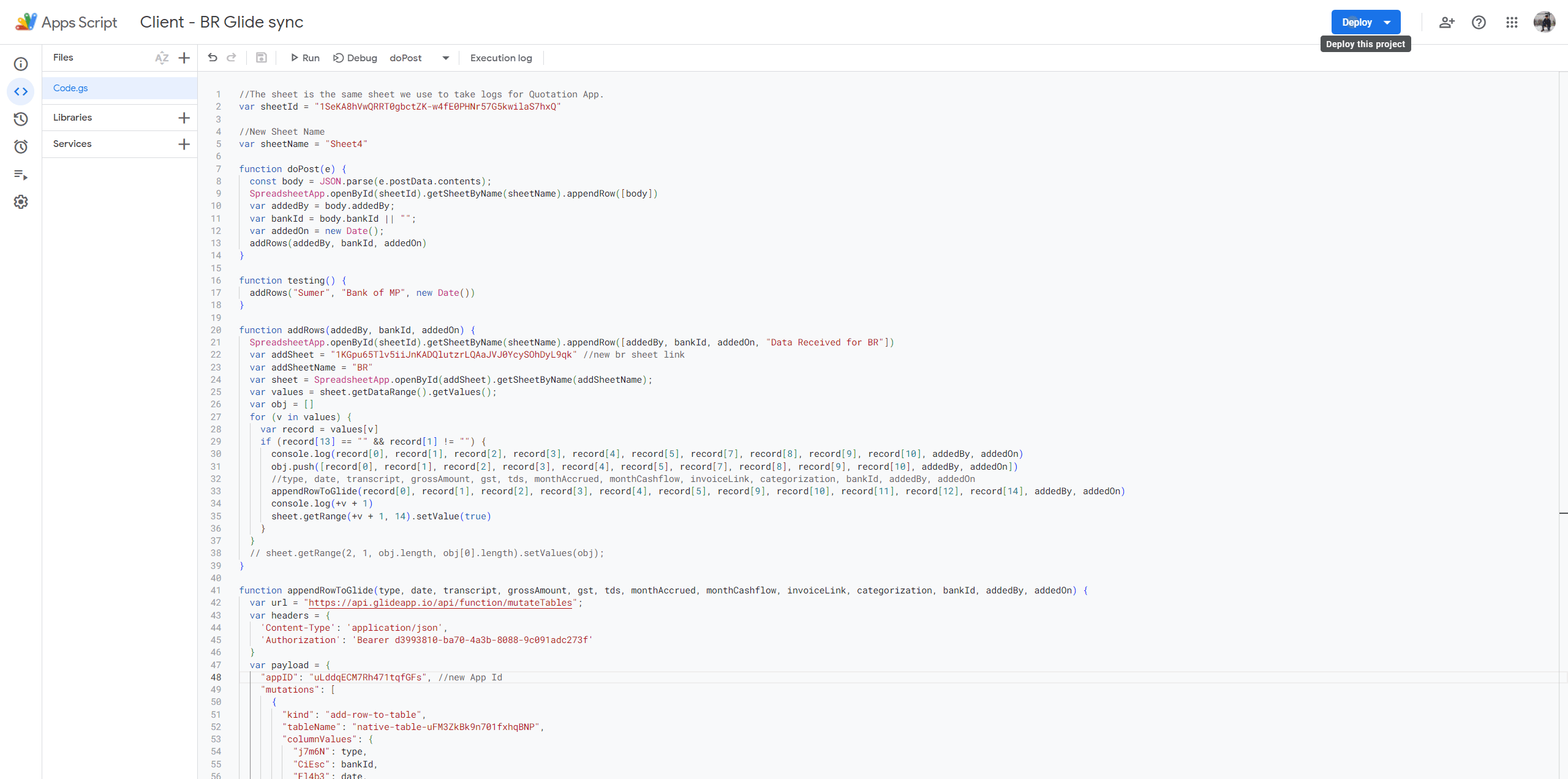Viewport: 1568px width, 779px height.
Task: Open Project Settings gear icon
Action: coord(21,202)
